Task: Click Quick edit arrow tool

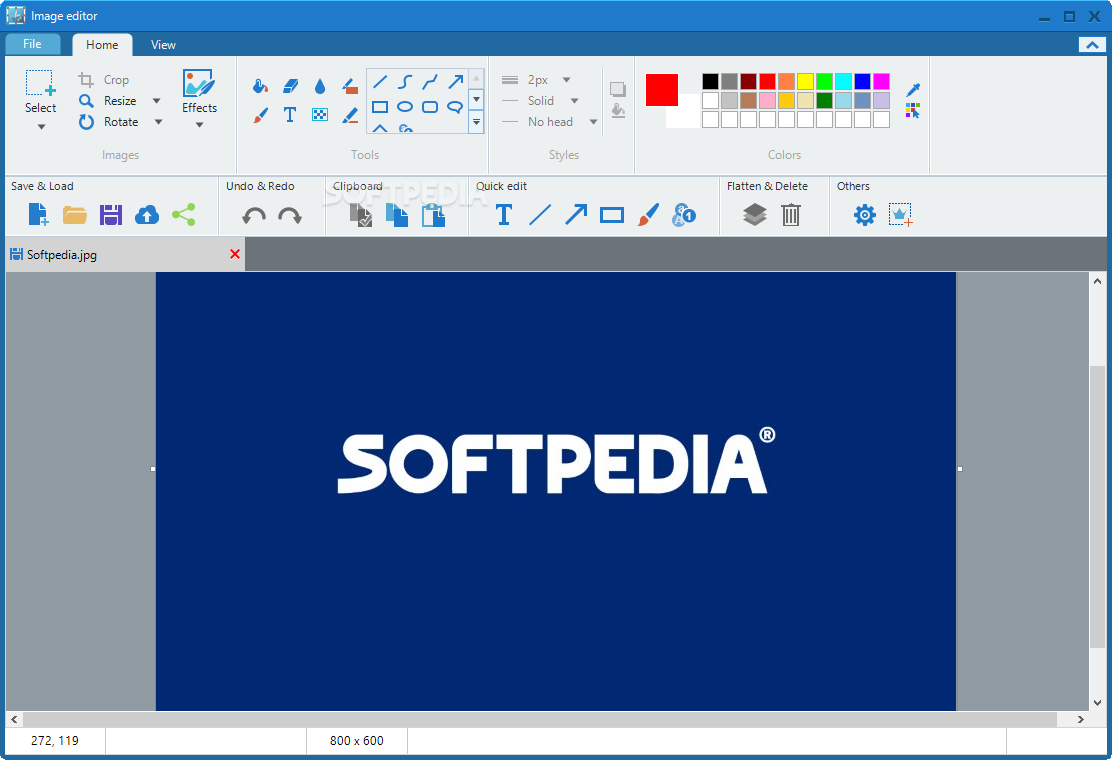Action: point(576,214)
